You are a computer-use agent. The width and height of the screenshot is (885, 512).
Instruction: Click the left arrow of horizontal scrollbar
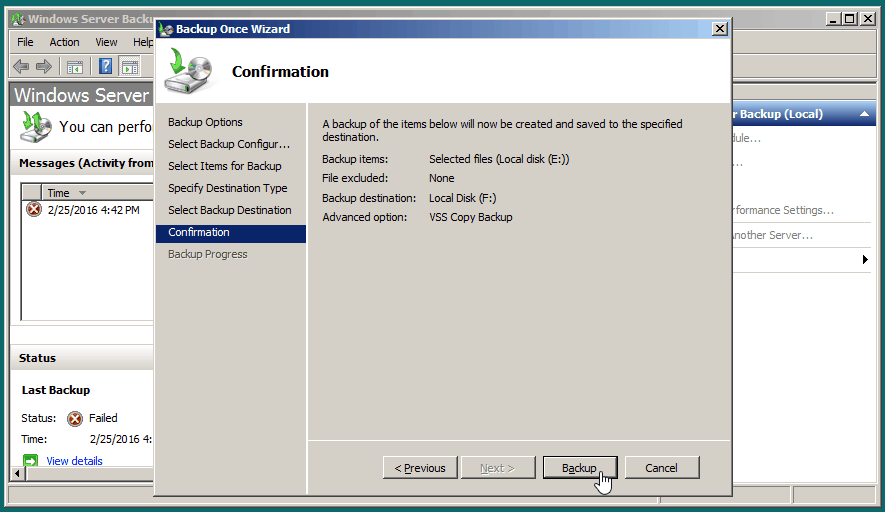[17, 474]
